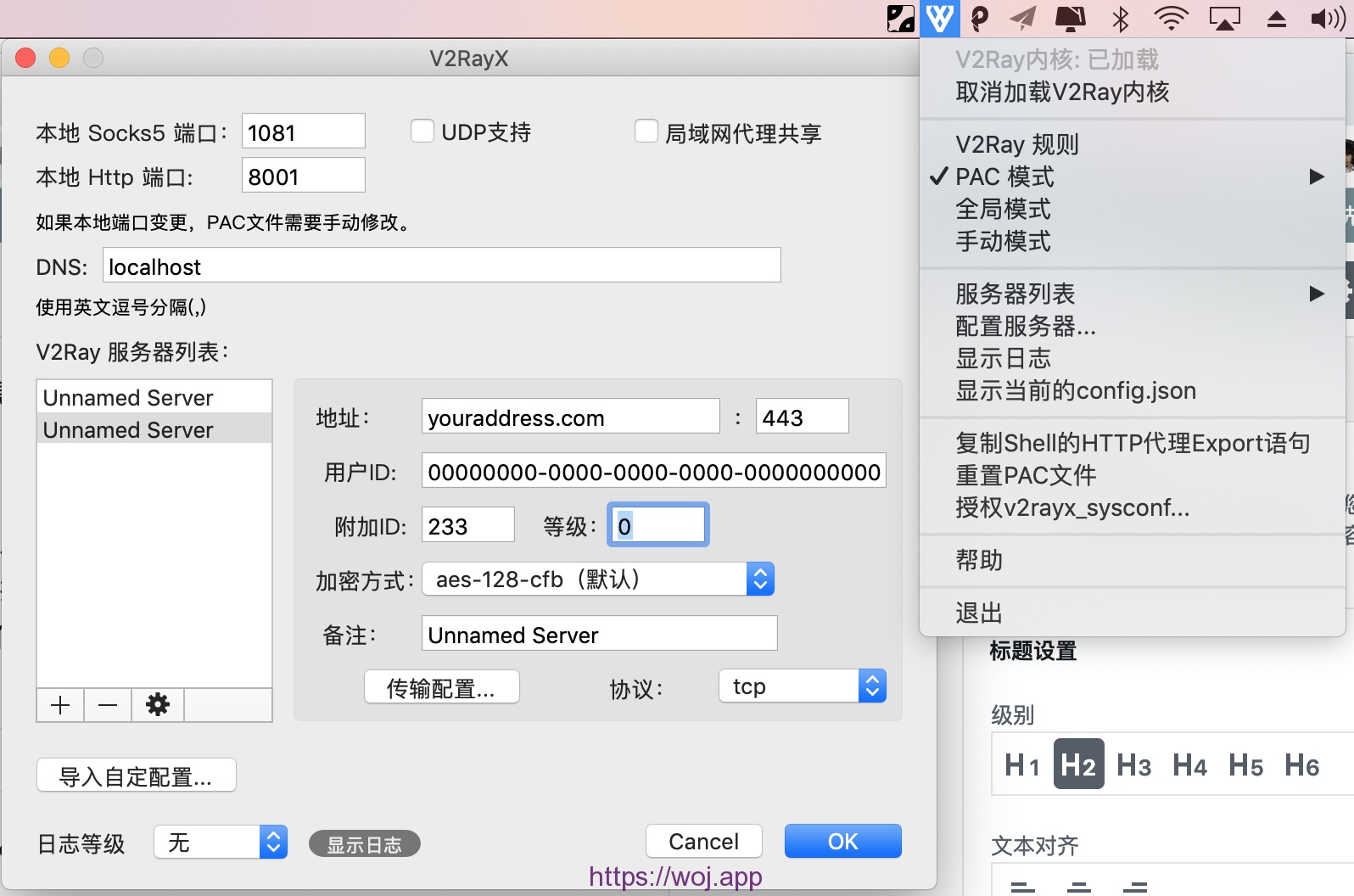Click DNS field localhost

click(441, 266)
